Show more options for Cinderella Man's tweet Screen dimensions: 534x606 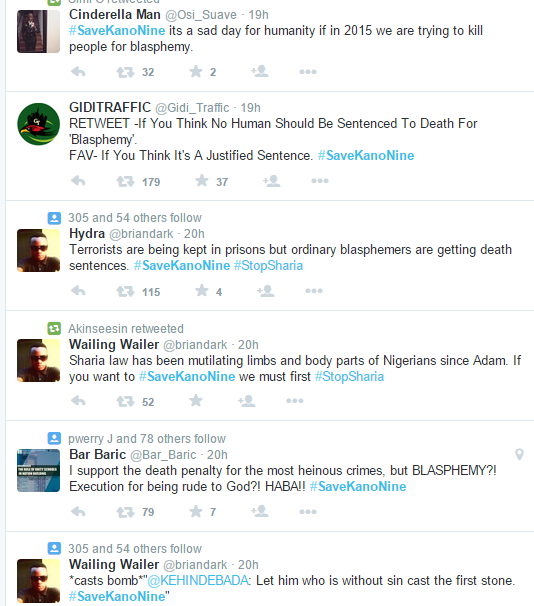(308, 71)
